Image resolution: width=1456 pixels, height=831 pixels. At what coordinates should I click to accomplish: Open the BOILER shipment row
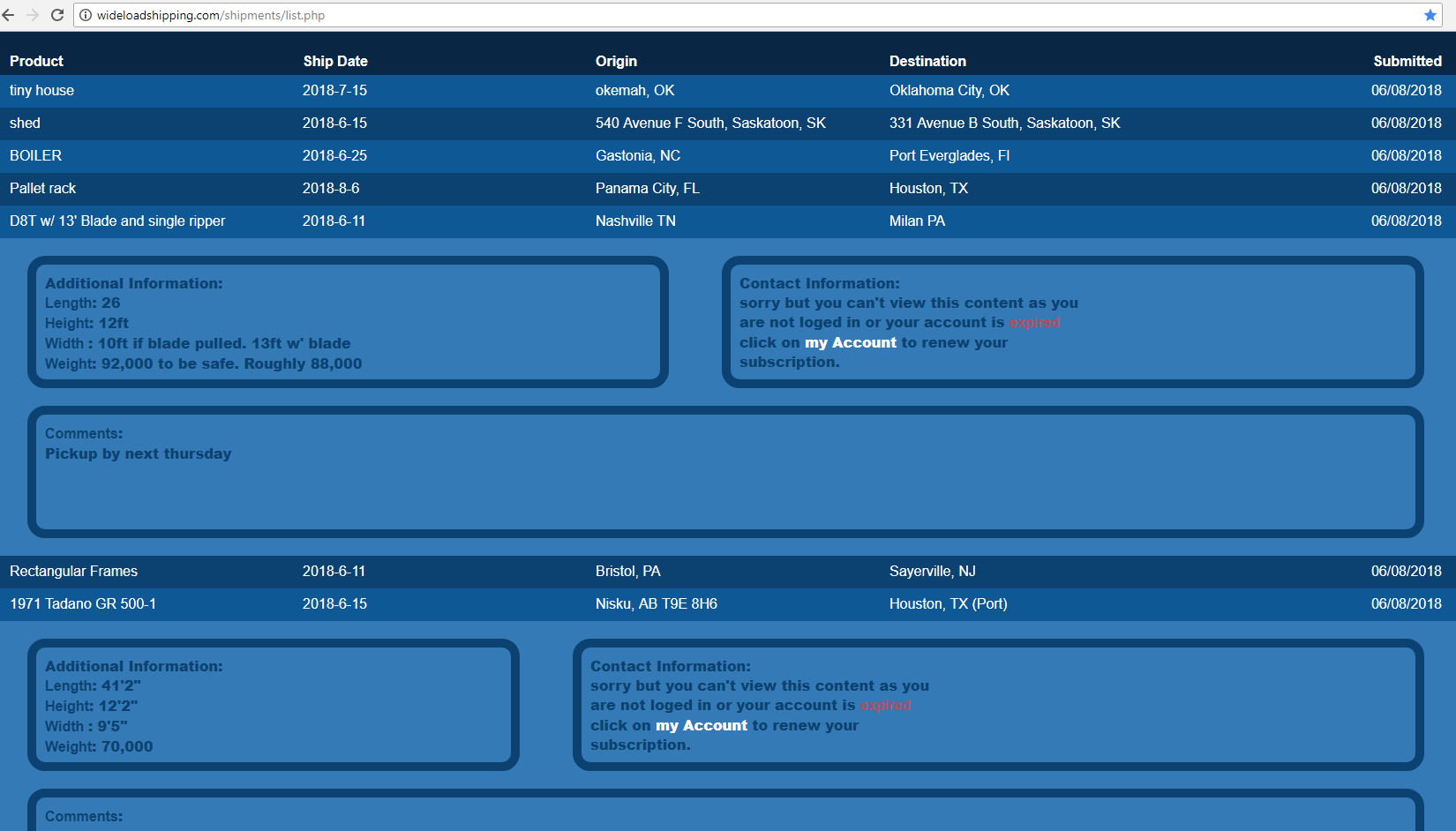point(728,156)
